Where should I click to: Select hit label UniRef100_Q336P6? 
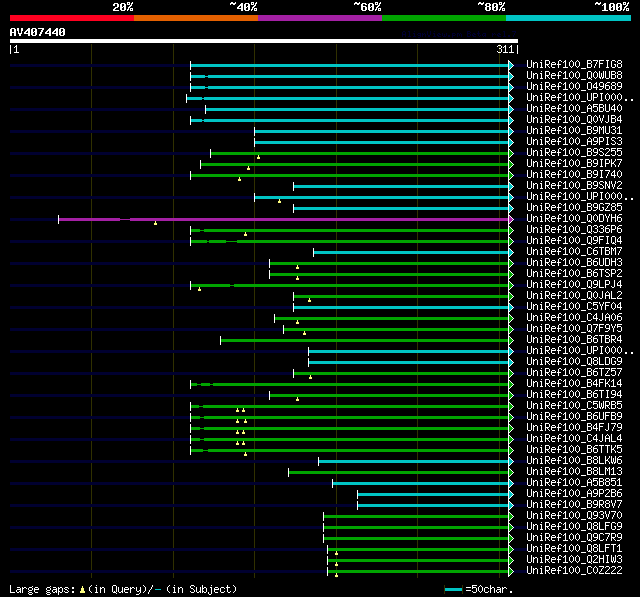[574, 230]
